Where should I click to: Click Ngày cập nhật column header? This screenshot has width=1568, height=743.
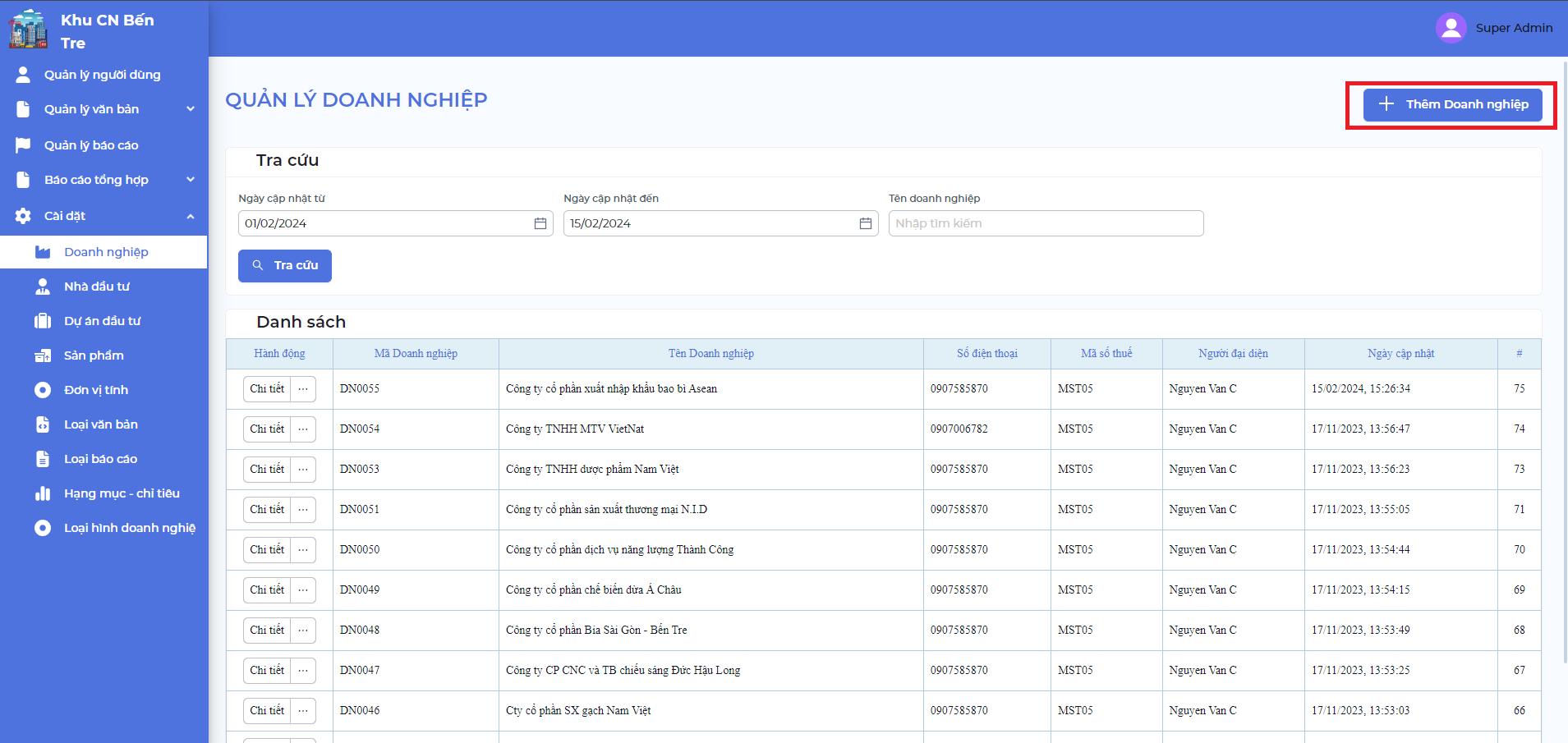click(x=1401, y=354)
